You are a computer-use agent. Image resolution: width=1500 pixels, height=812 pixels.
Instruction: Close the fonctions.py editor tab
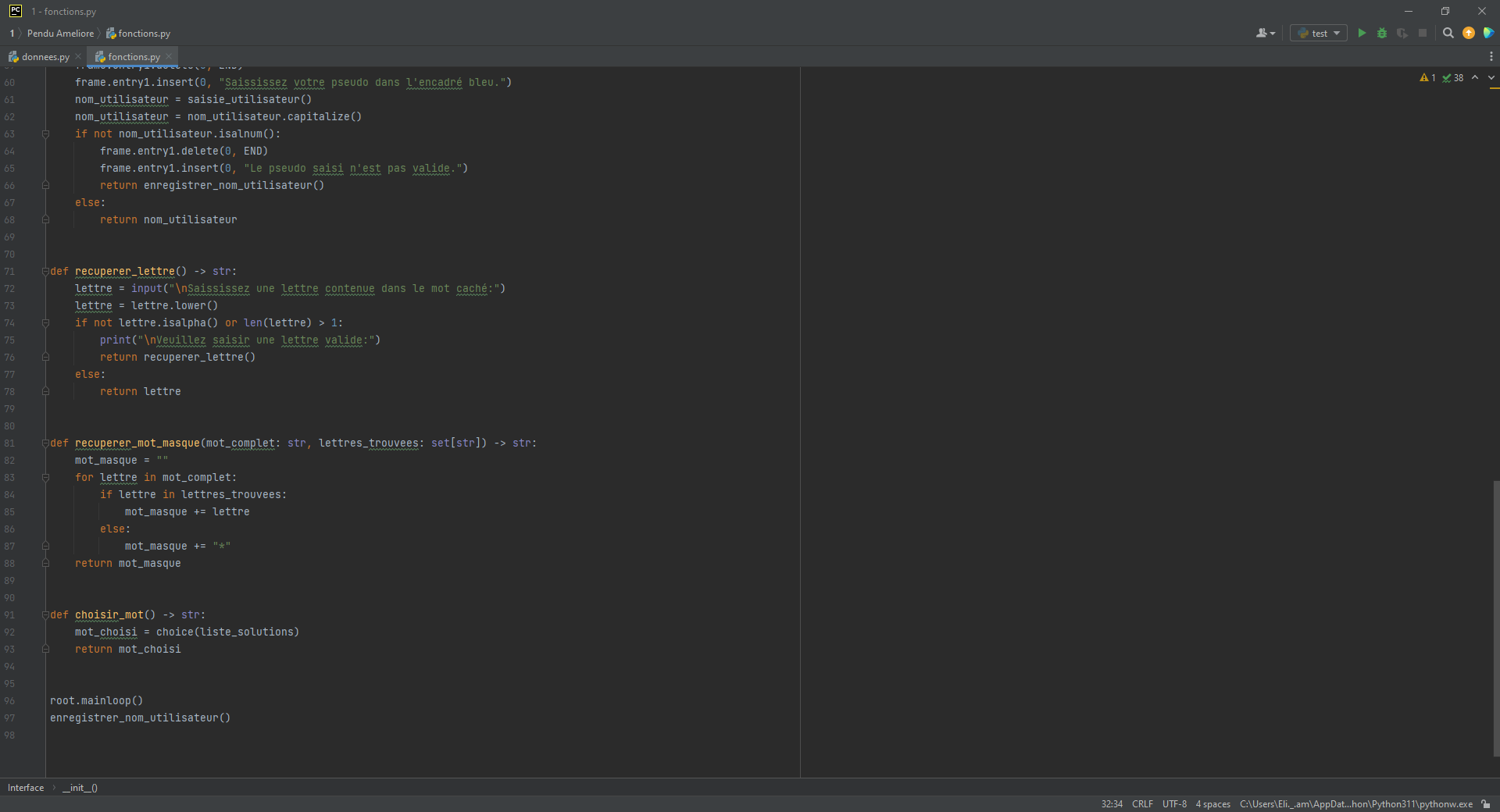(x=169, y=56)
